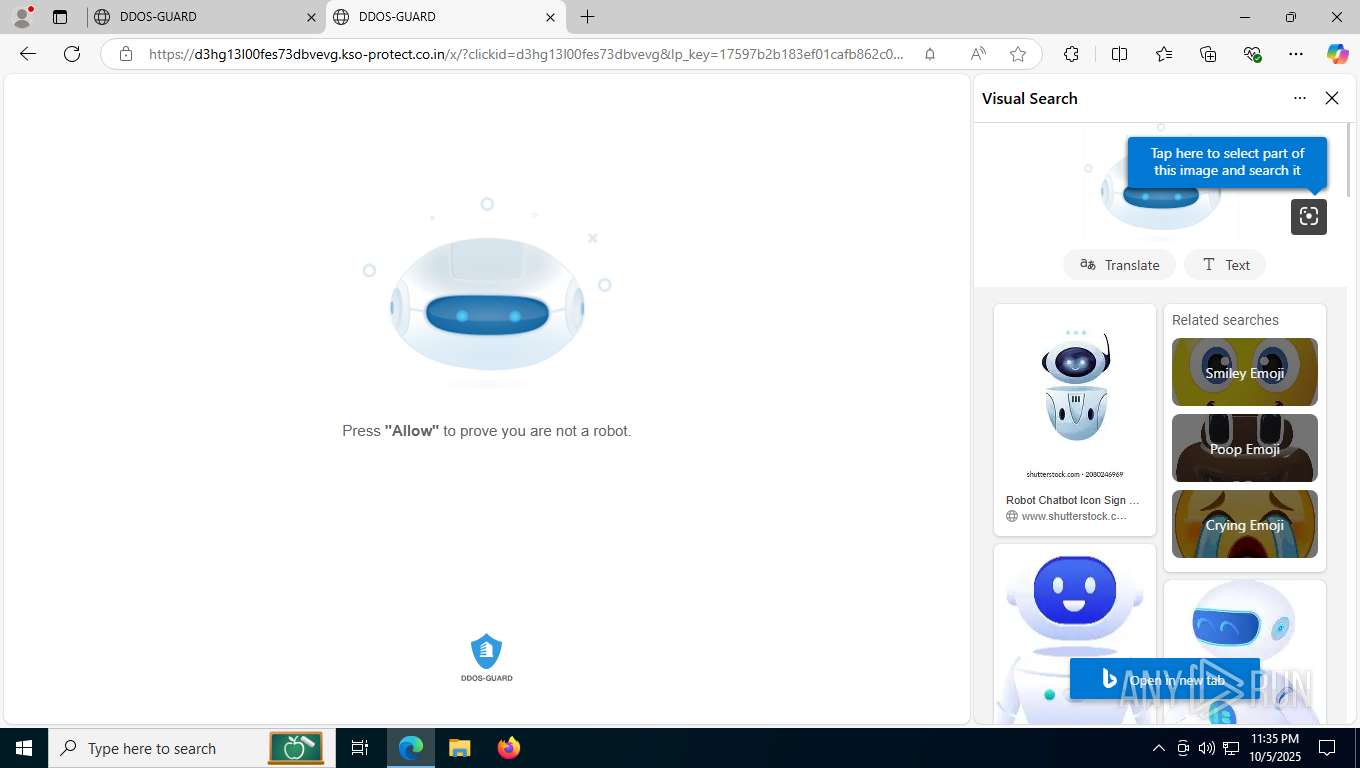The image size is (1360, 768).
Task: Open the www.shutterstock.com source link
Action: coord(1067,516)
